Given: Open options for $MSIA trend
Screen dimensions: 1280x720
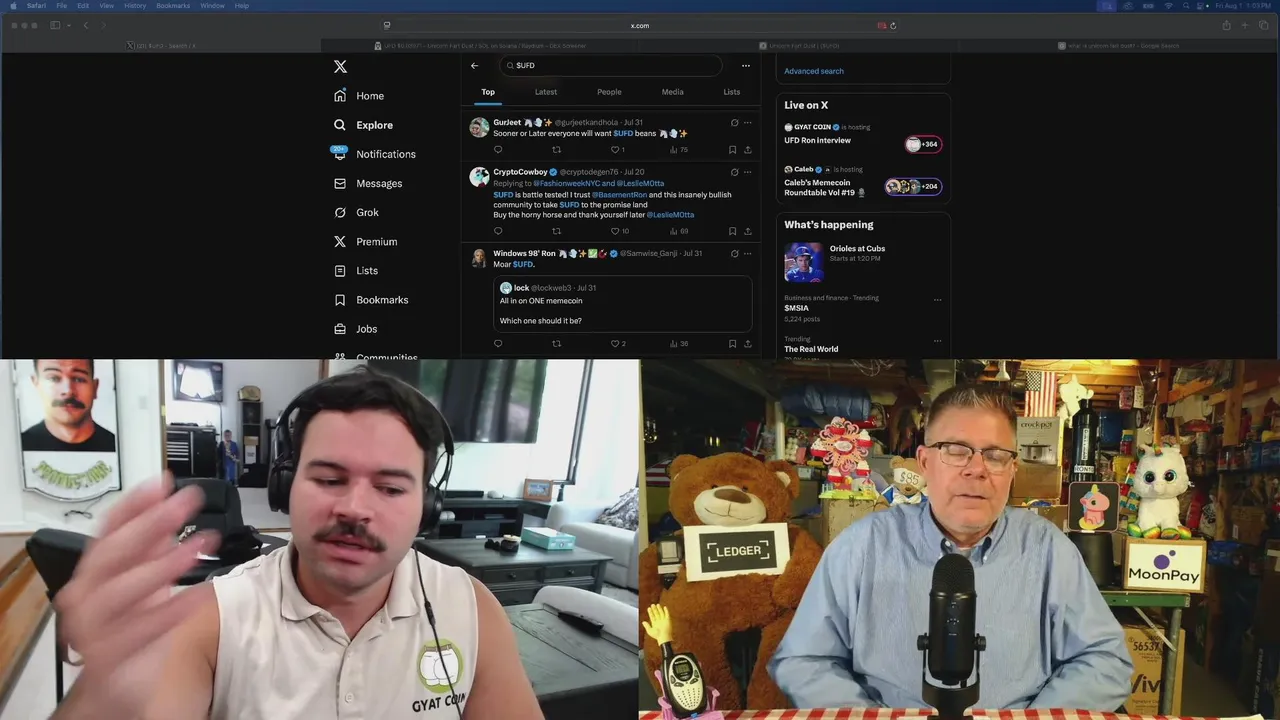Looking at the screenshot, I should (x=937, y=299).
